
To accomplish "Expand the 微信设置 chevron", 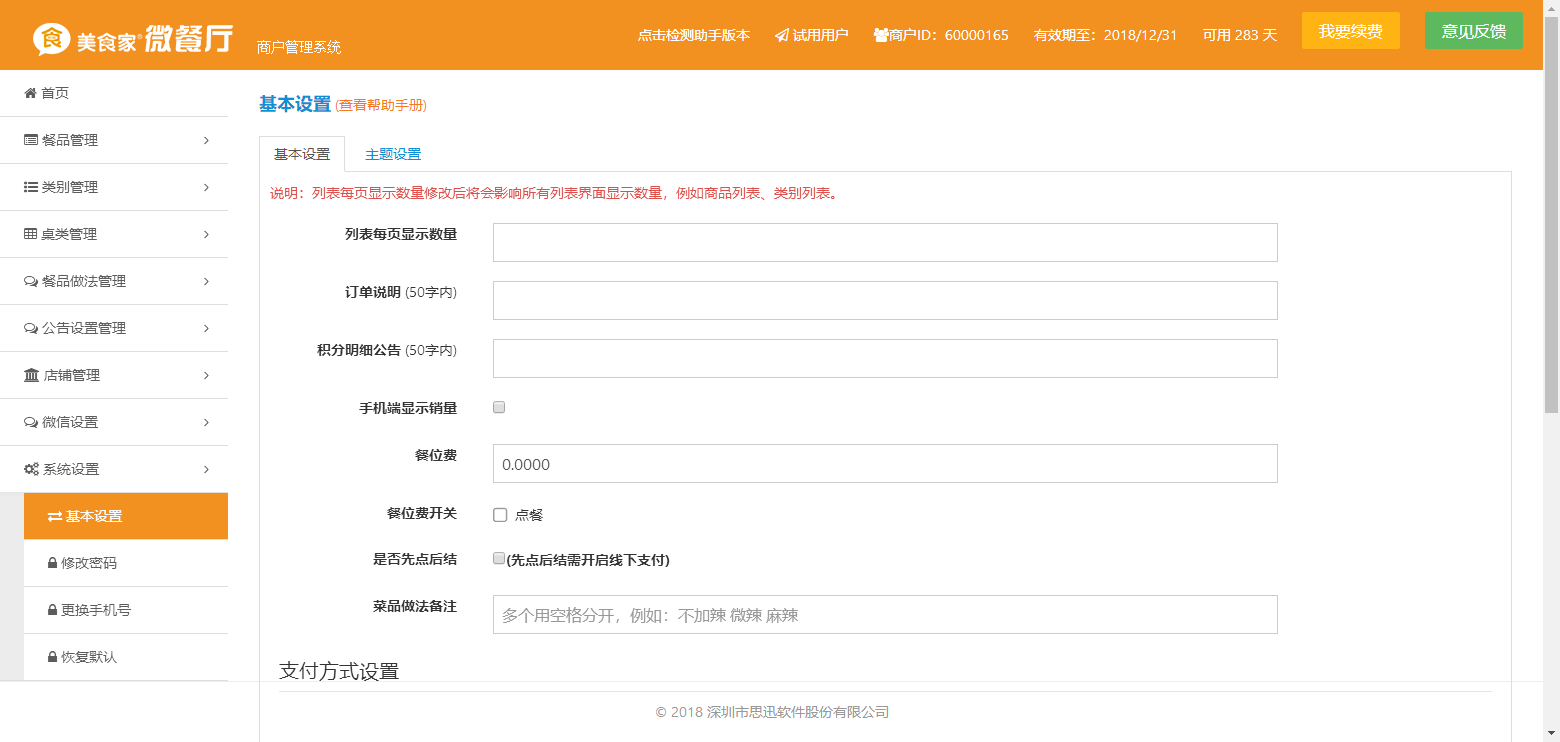I will click(x=206, y=422).
